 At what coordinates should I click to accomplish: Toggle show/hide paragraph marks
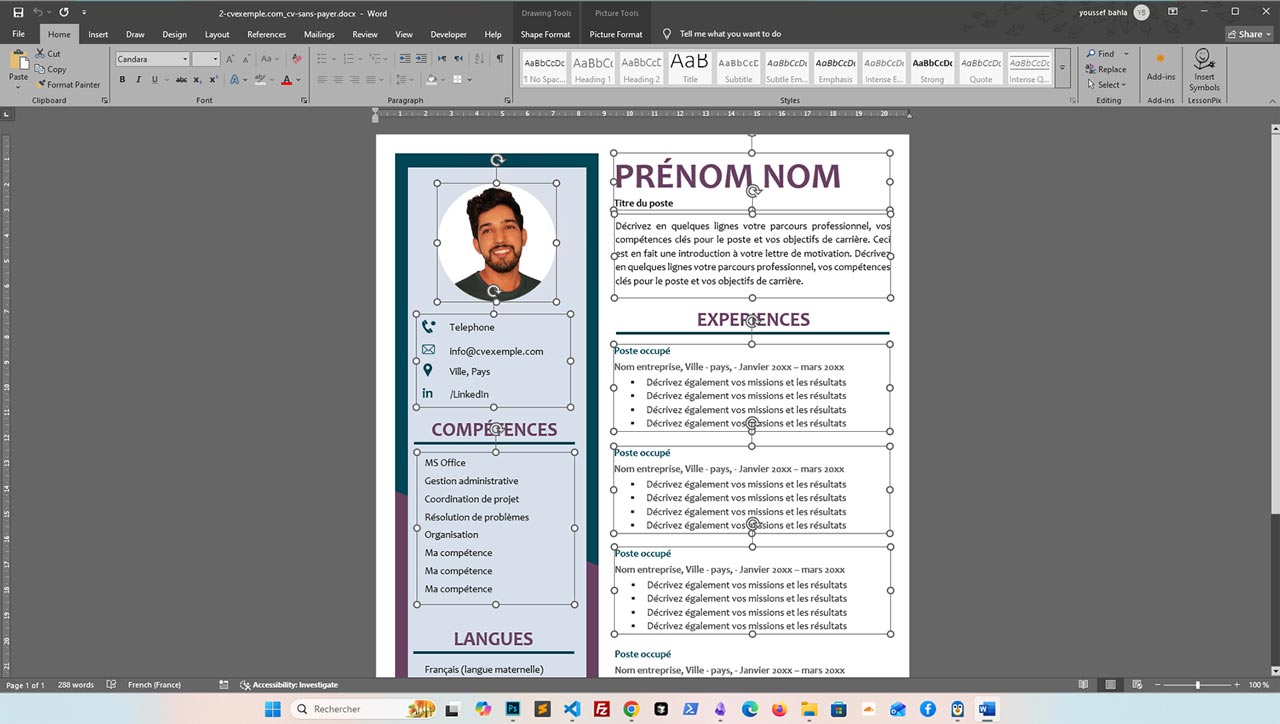pos(499,59)
